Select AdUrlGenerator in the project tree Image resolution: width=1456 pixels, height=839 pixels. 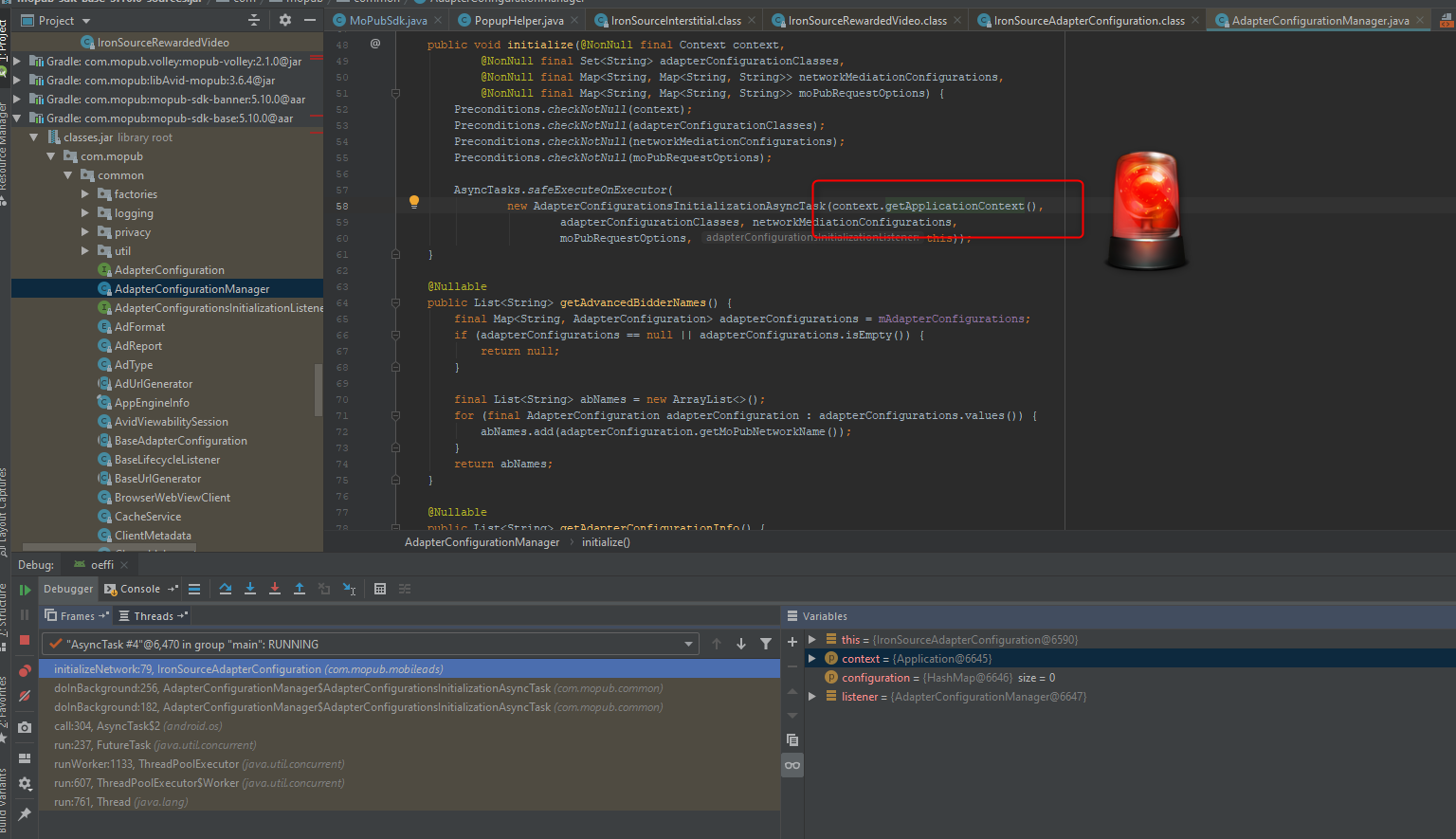(154, 384)
